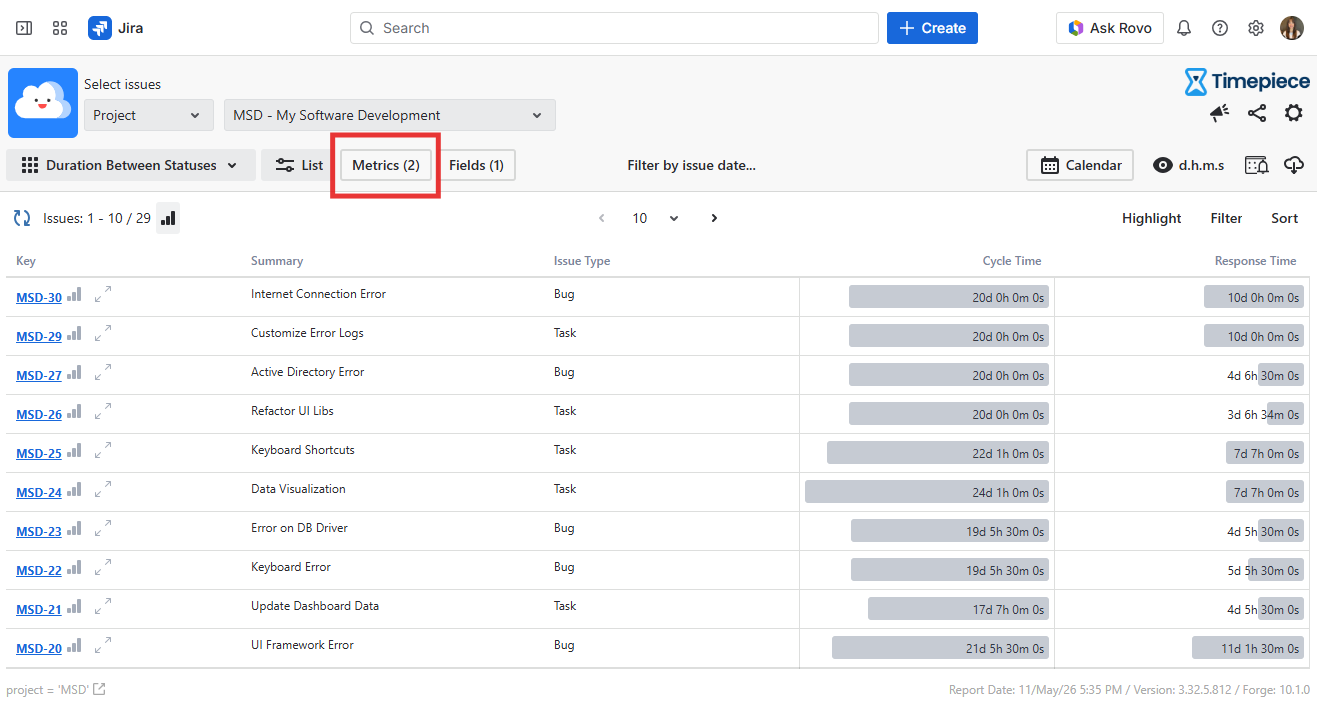Toggle the d.h.m.s display format eye
The height and width of the screenshot is (708, 1317).
(1188, 165)
